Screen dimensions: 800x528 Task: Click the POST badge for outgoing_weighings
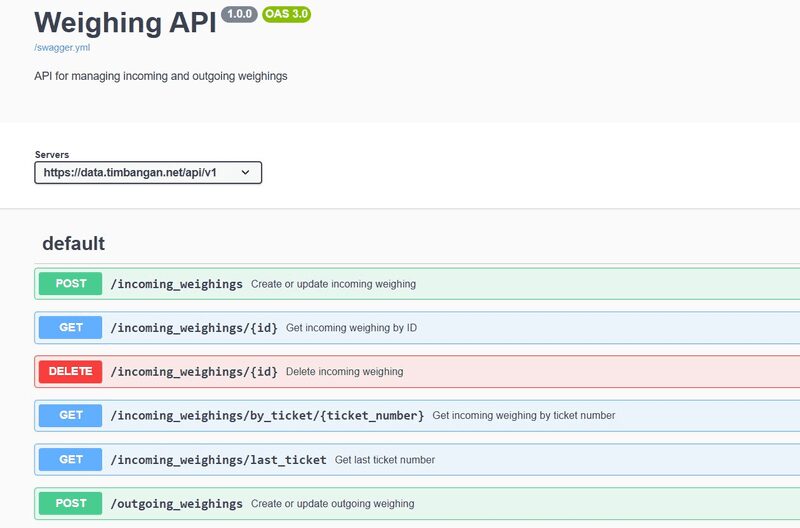click(70, 504)
